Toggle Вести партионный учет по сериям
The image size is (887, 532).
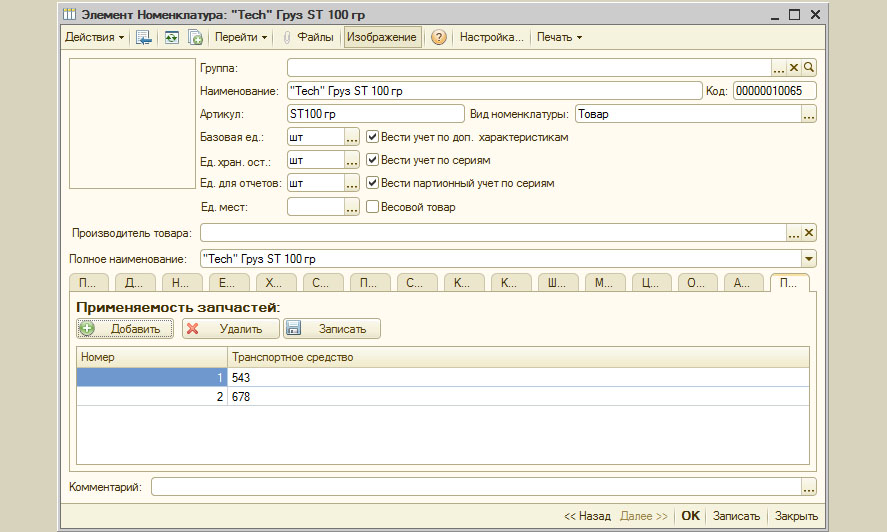click(373, 184)
